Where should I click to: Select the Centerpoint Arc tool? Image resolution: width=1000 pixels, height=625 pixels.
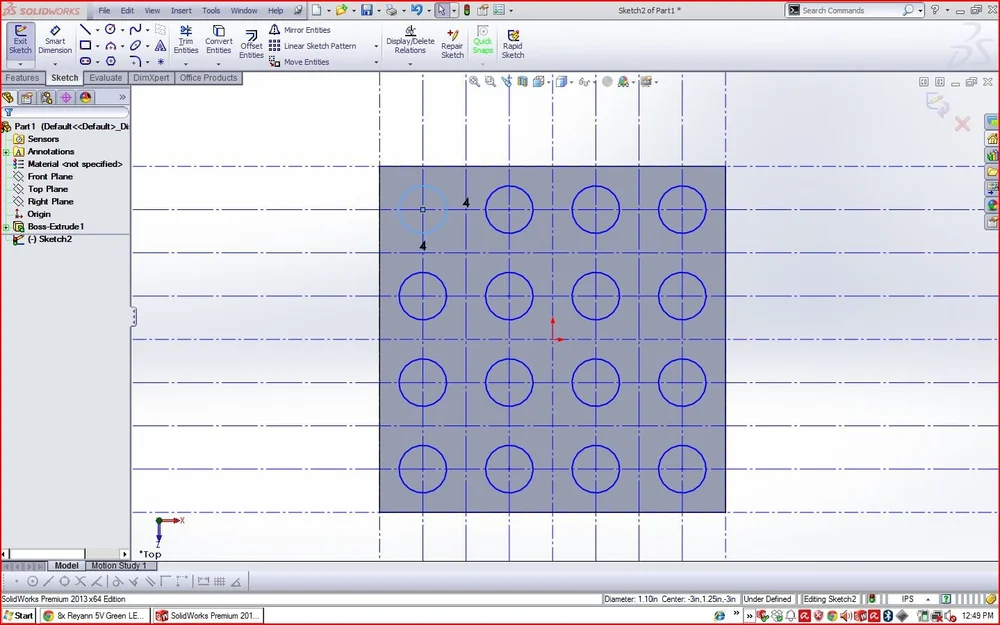pos(110,45)
